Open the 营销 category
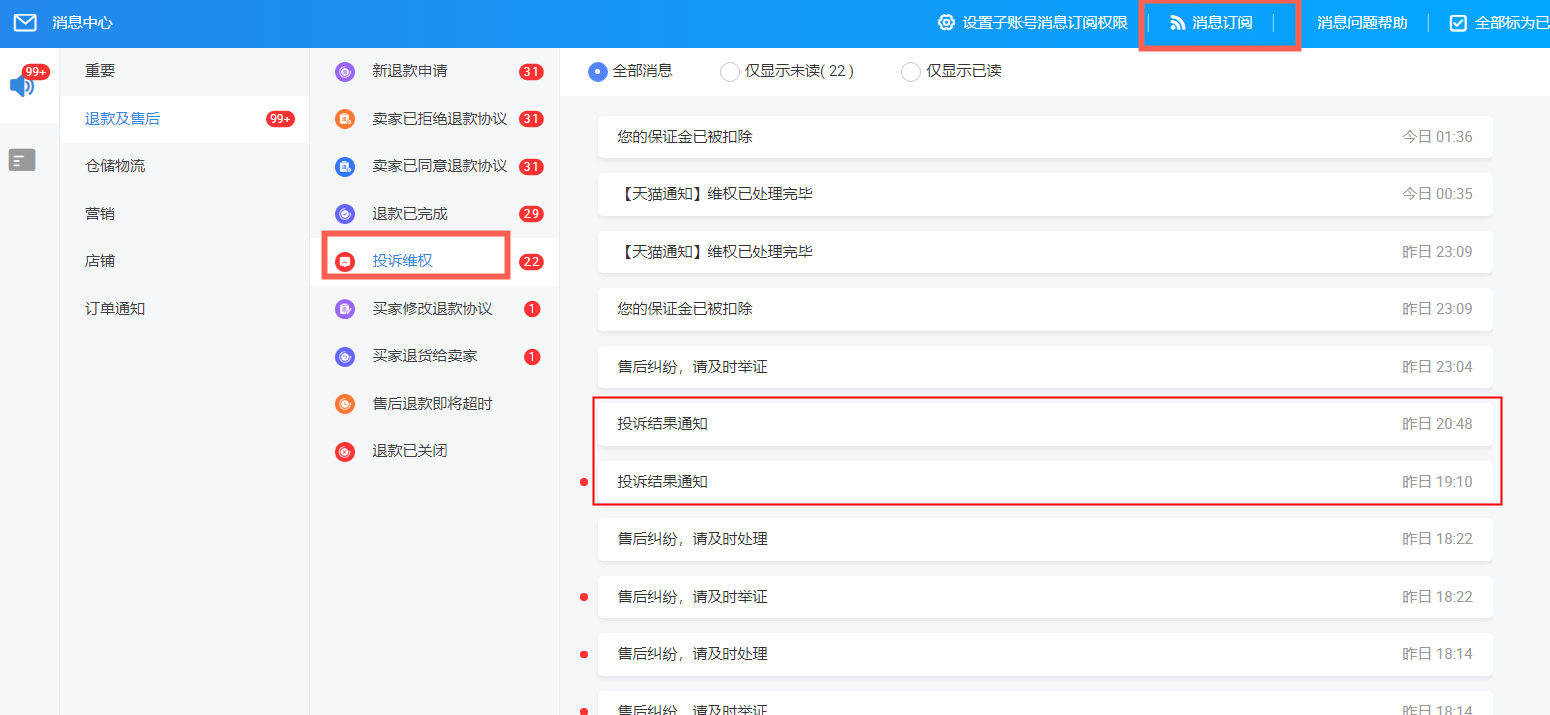This screenshot has height=715, width=1550. point(184,214)
